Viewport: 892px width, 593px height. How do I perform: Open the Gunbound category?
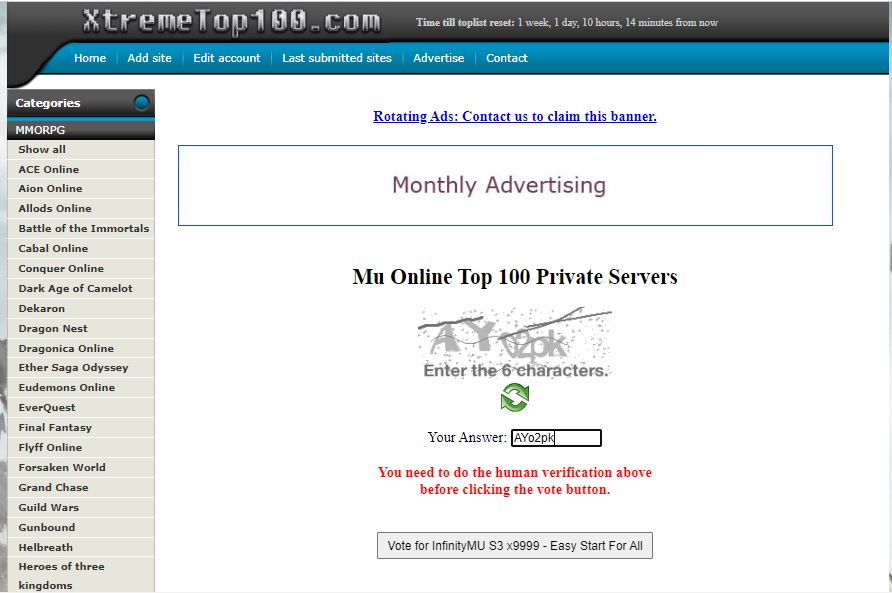coord(81,528)
